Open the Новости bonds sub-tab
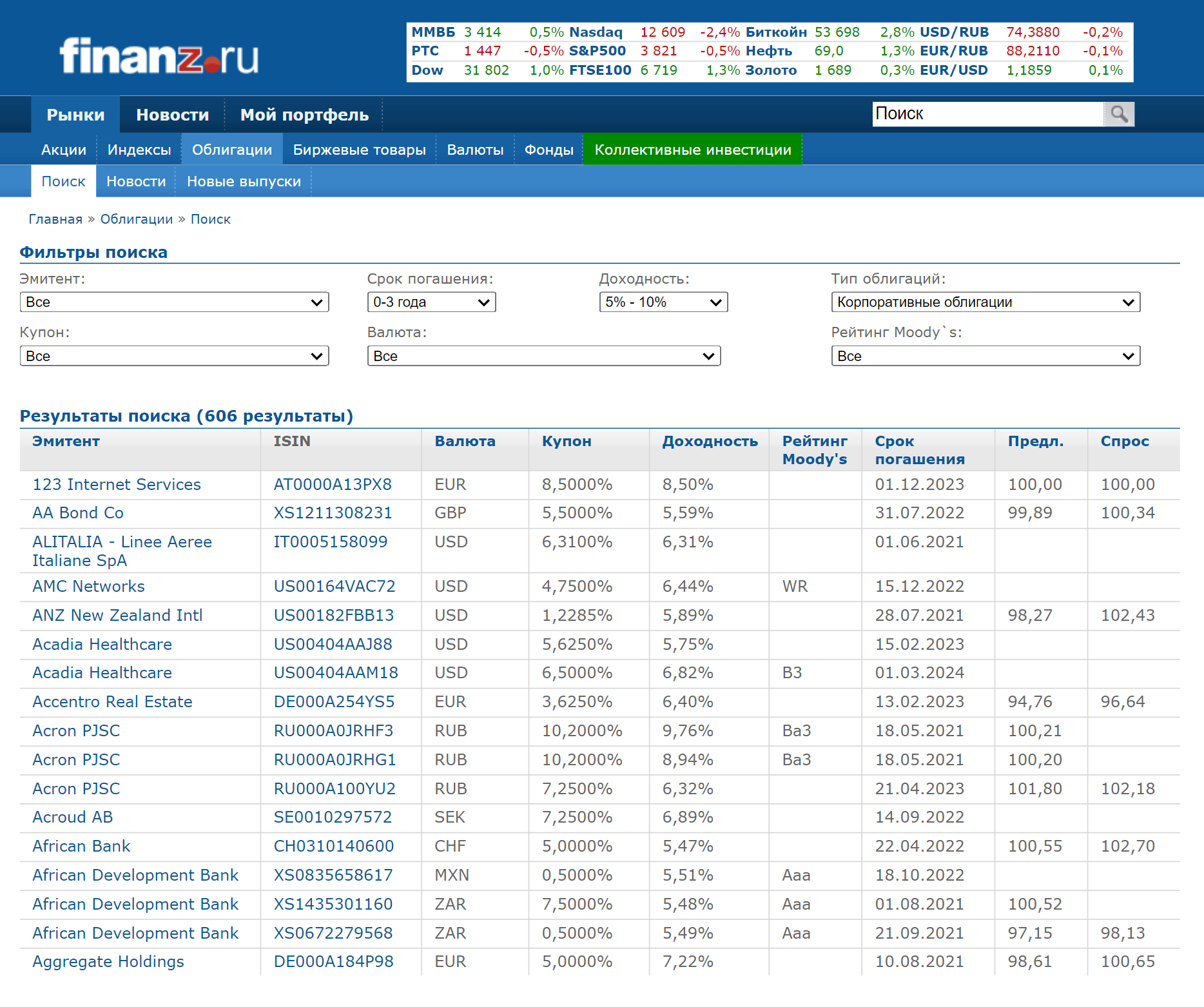 (136, 181)
